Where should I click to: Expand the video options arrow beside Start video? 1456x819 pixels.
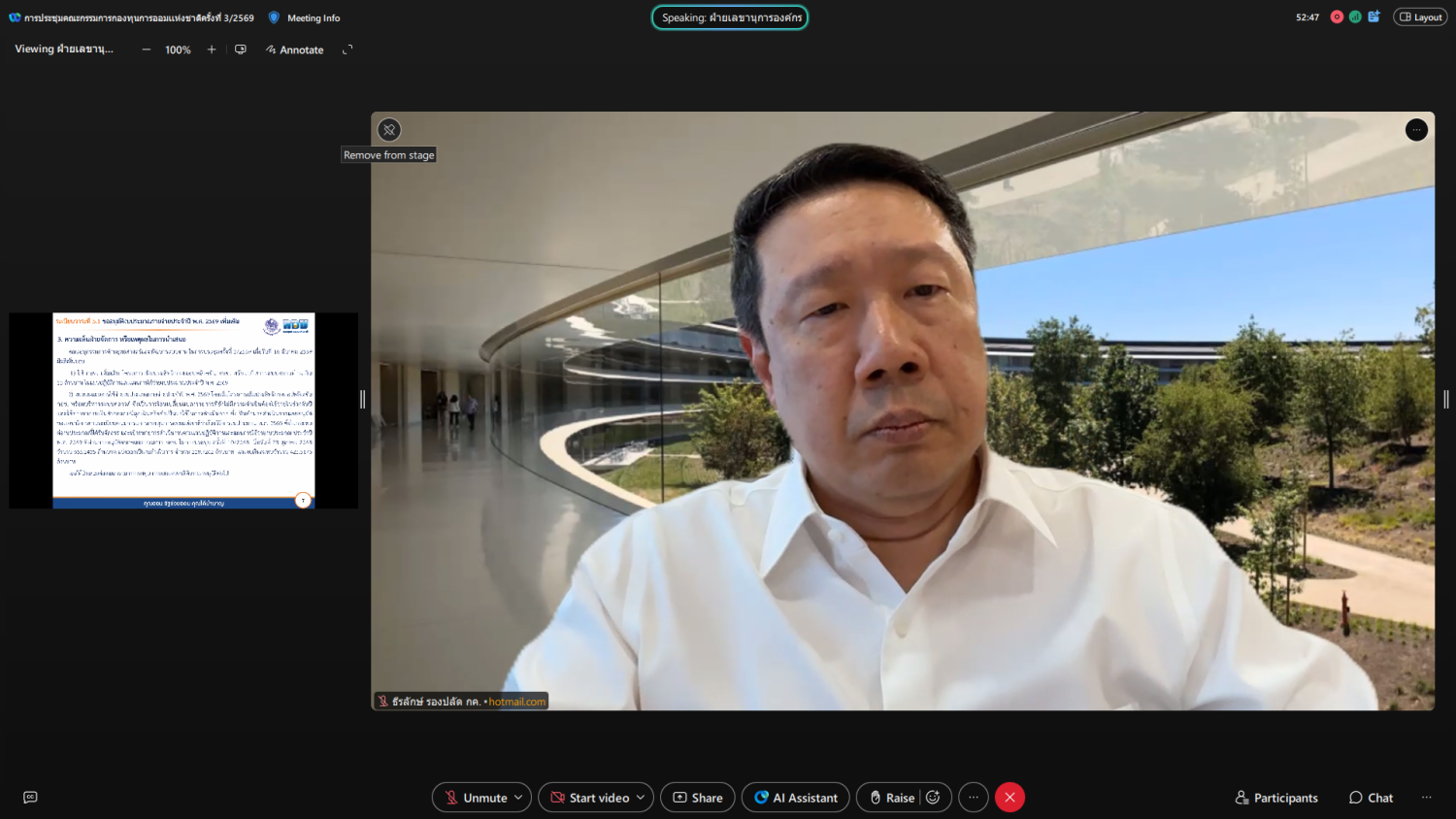(641, 798)
